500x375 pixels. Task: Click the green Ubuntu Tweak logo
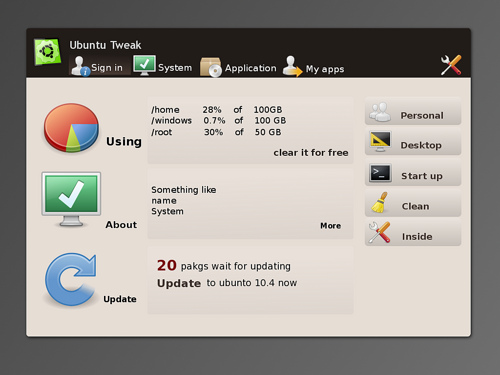47,51
